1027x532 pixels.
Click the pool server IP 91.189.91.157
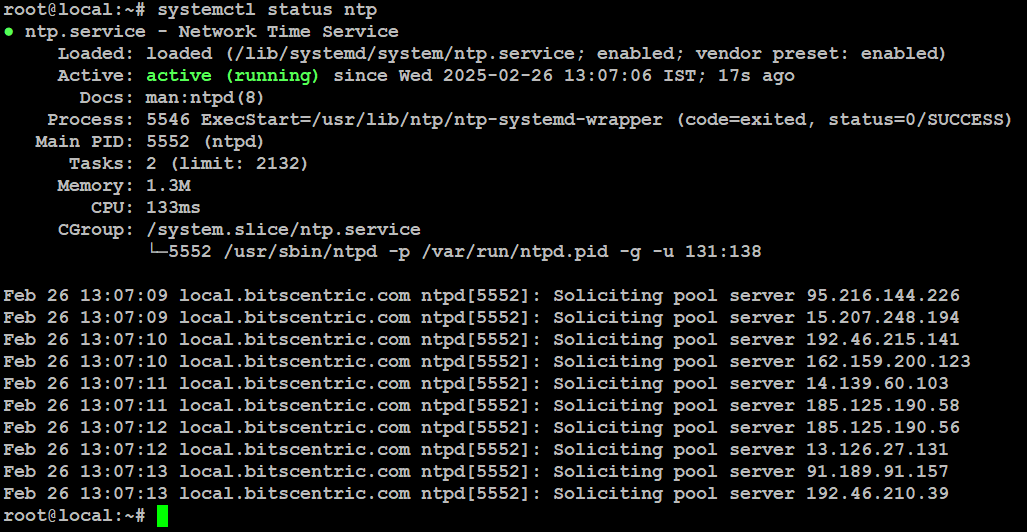coord(878,472)
